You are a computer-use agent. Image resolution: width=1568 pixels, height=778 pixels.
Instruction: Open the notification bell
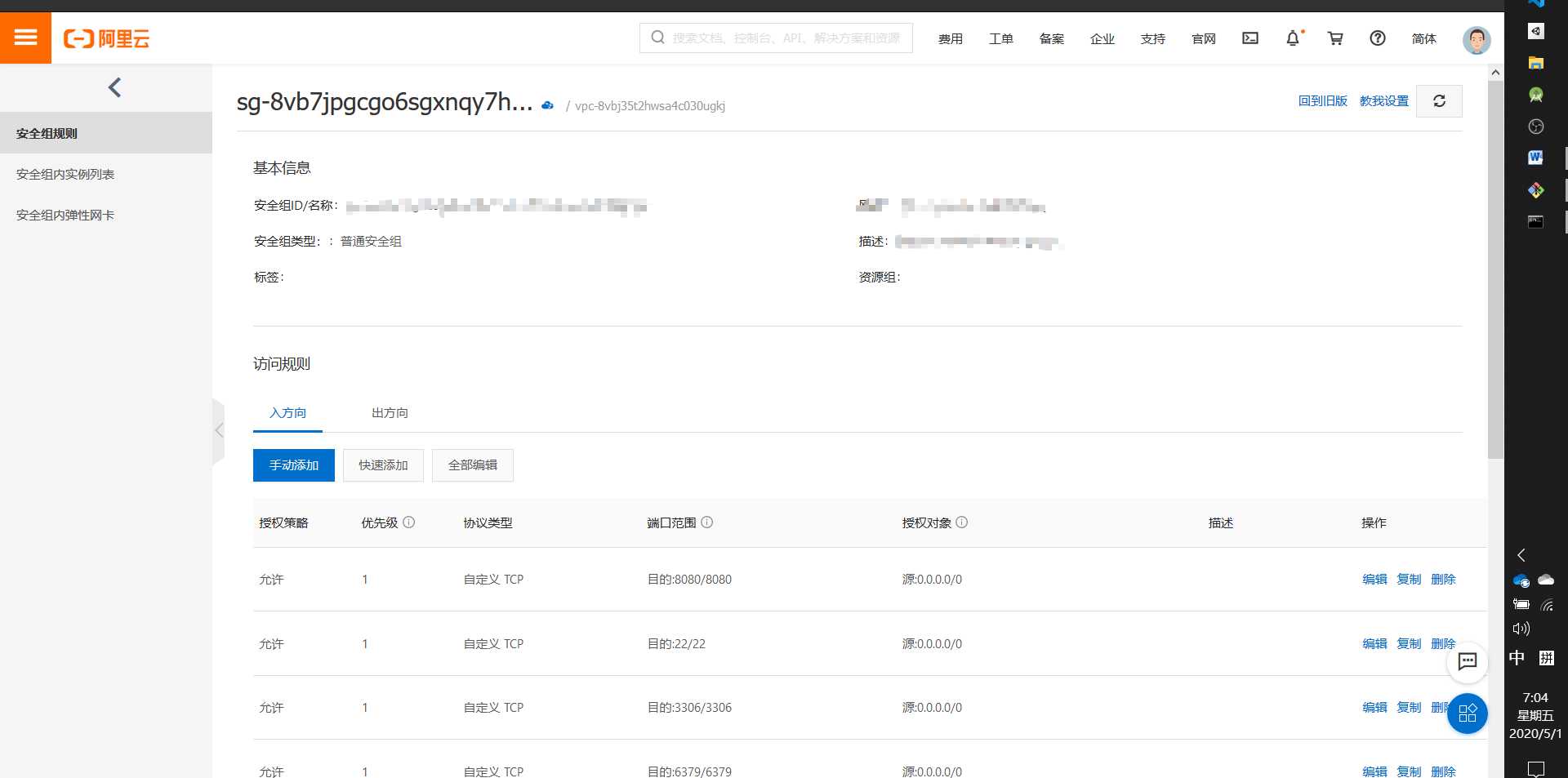point(1293,38)
